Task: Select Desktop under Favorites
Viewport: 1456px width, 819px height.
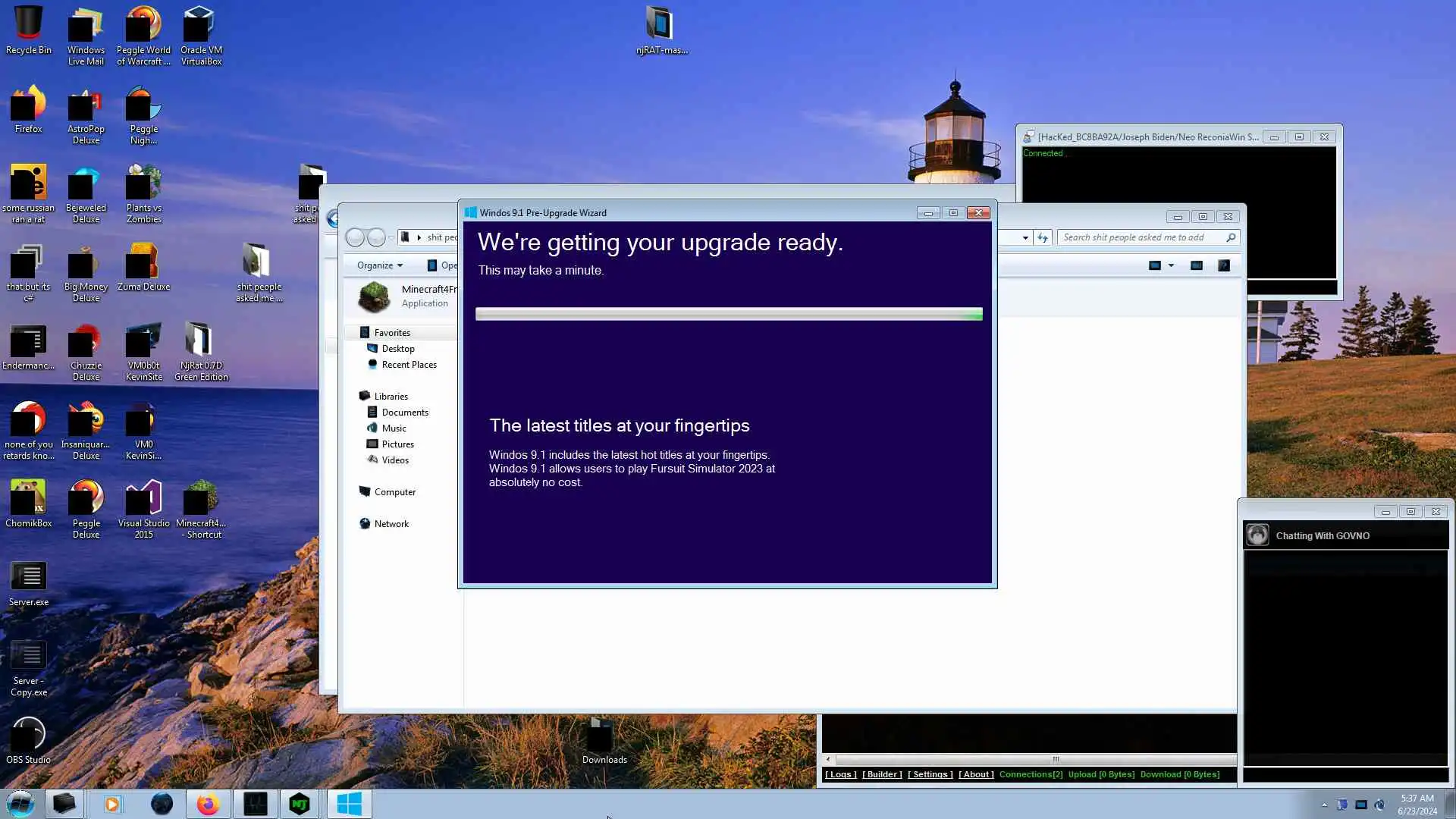Action: pos(397,349)
